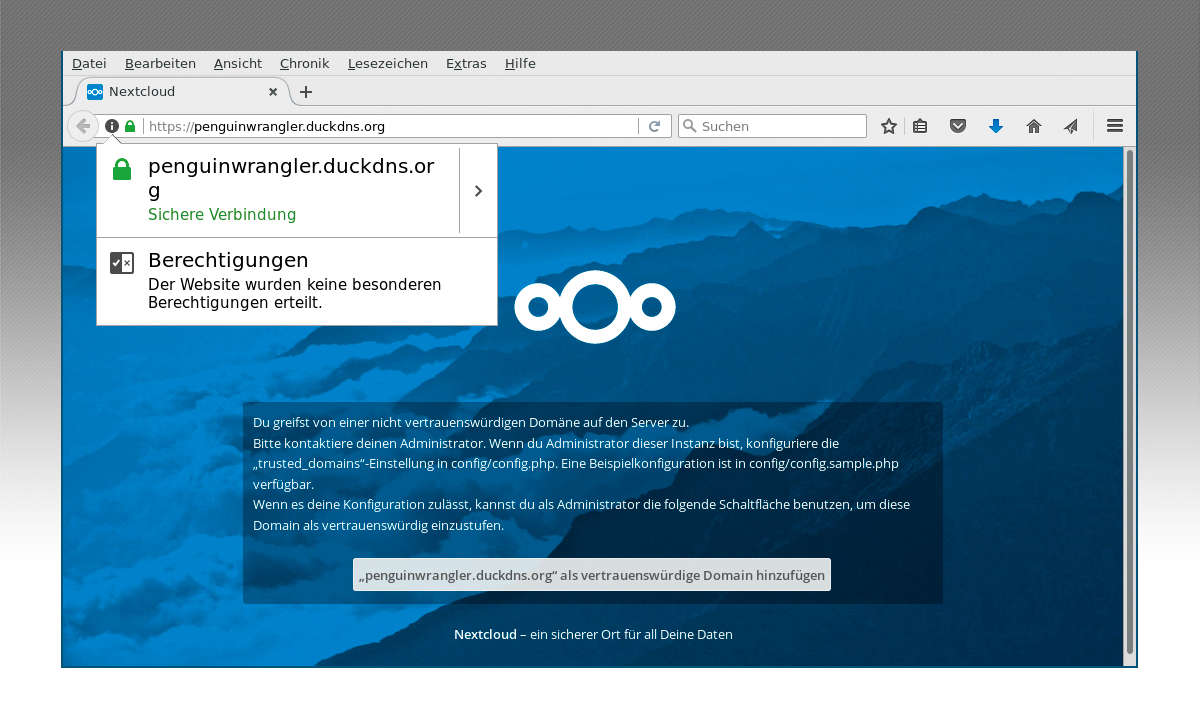Bookmark this page with star icon

pos(888,126)
